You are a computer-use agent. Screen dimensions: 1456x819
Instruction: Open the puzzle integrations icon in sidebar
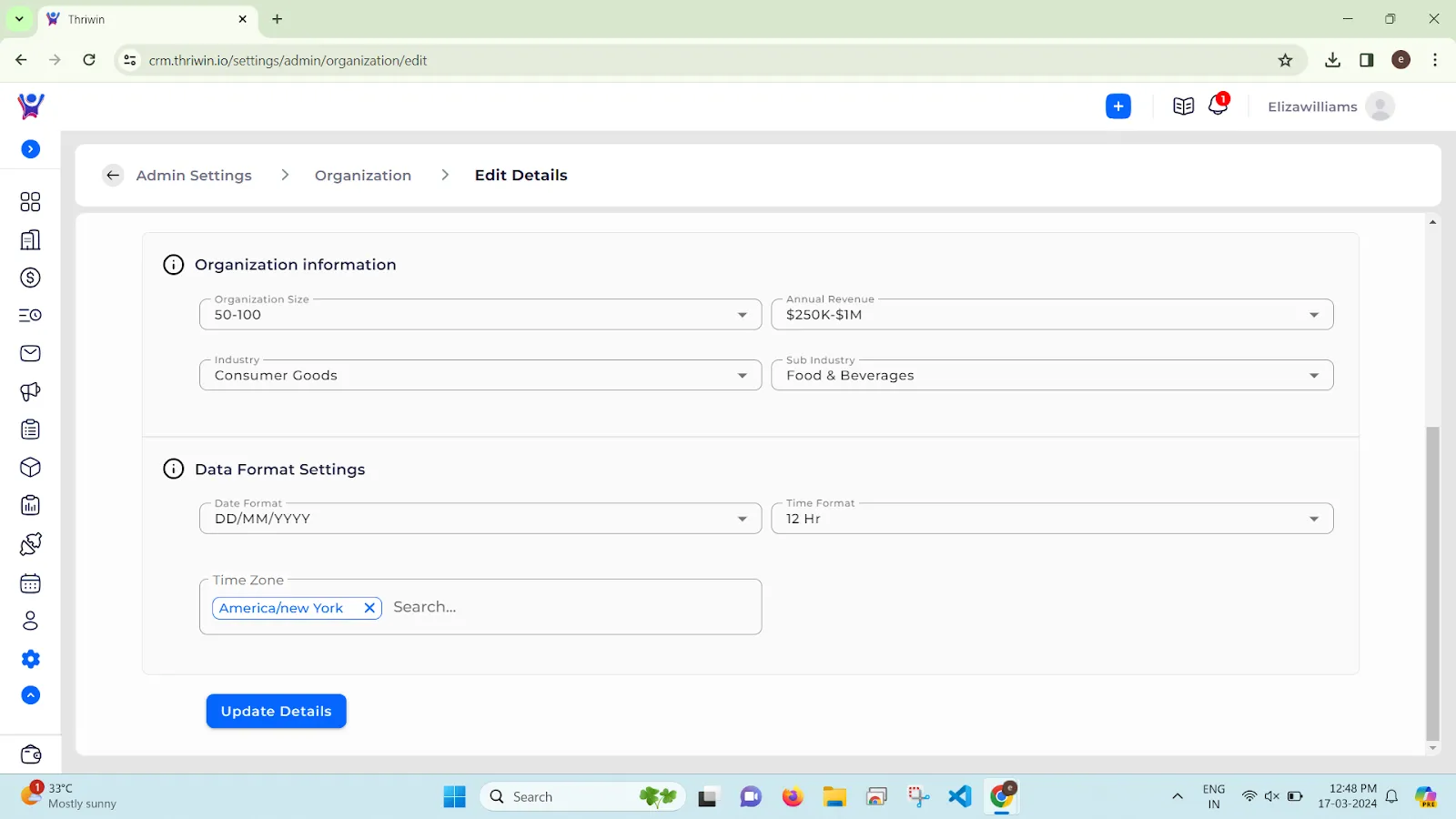pos(30,544)
